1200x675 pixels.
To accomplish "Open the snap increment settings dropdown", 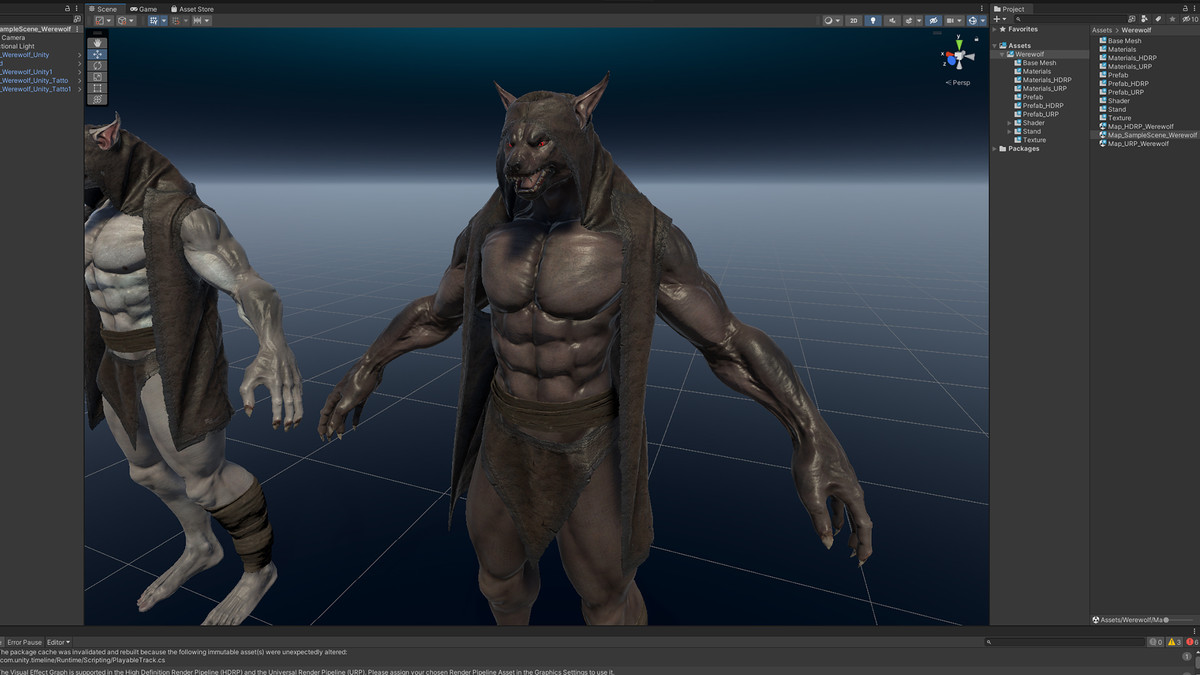I will [201, 20].
